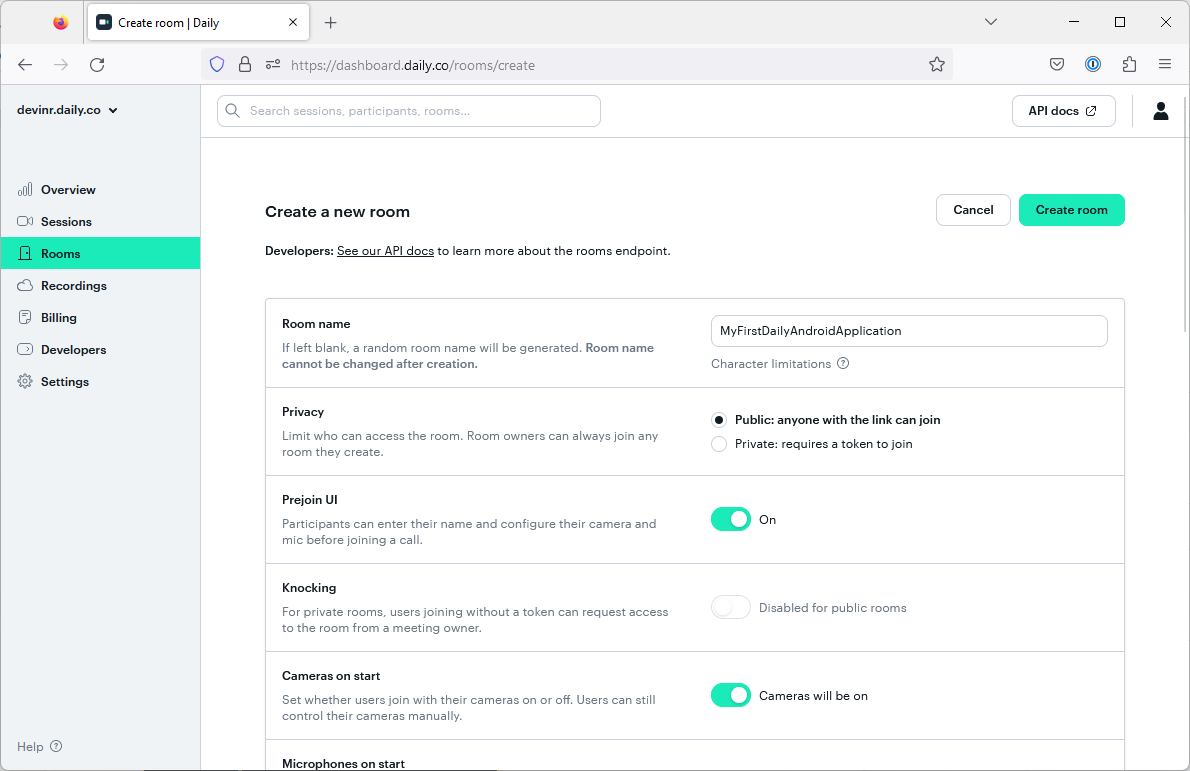The height and width of the screenshot is (771, 1190).
Task: Open API docs button in header
Action: pyautogui.click(x=1063, y=111)
